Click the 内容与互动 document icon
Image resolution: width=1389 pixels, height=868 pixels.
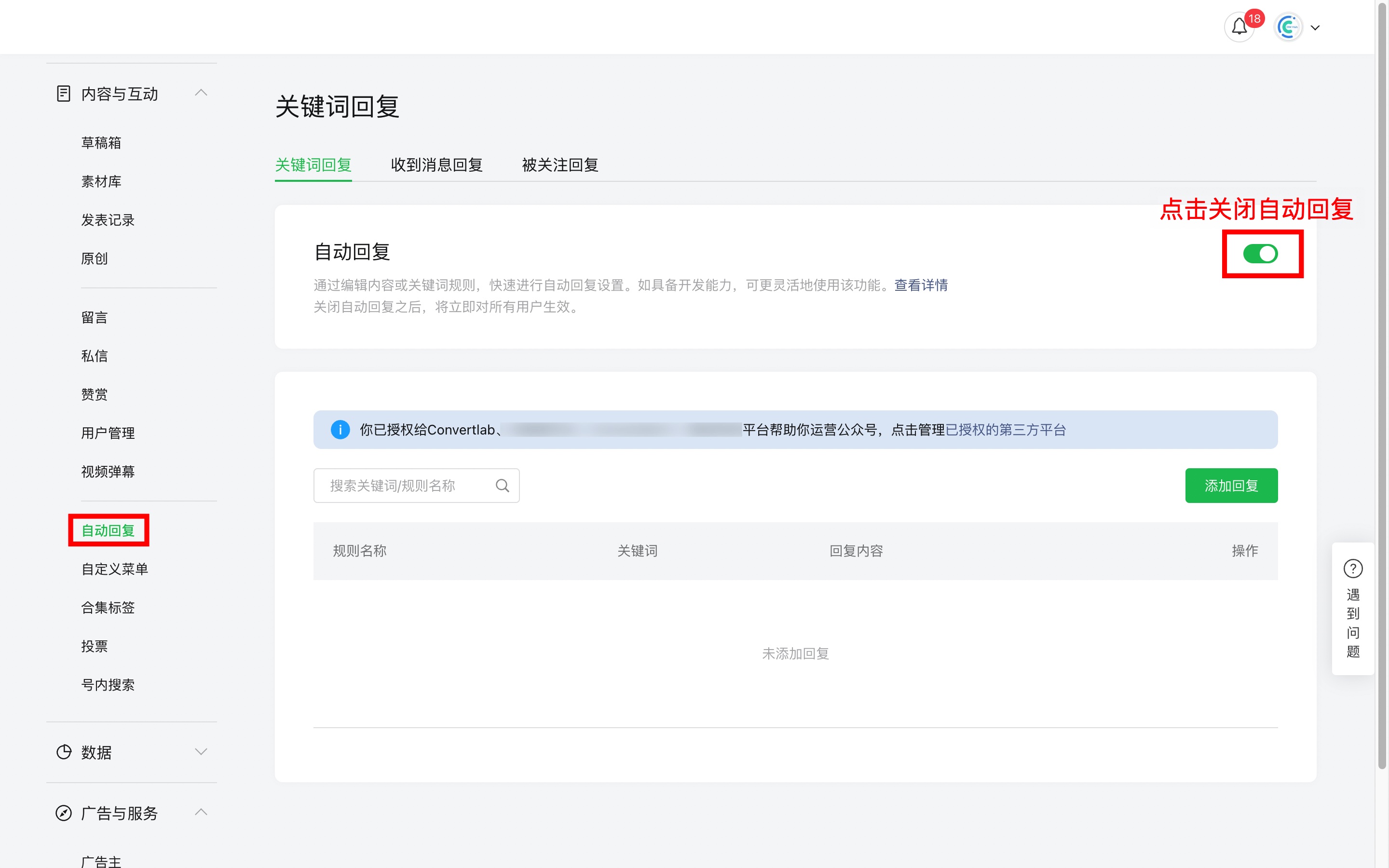63,94
